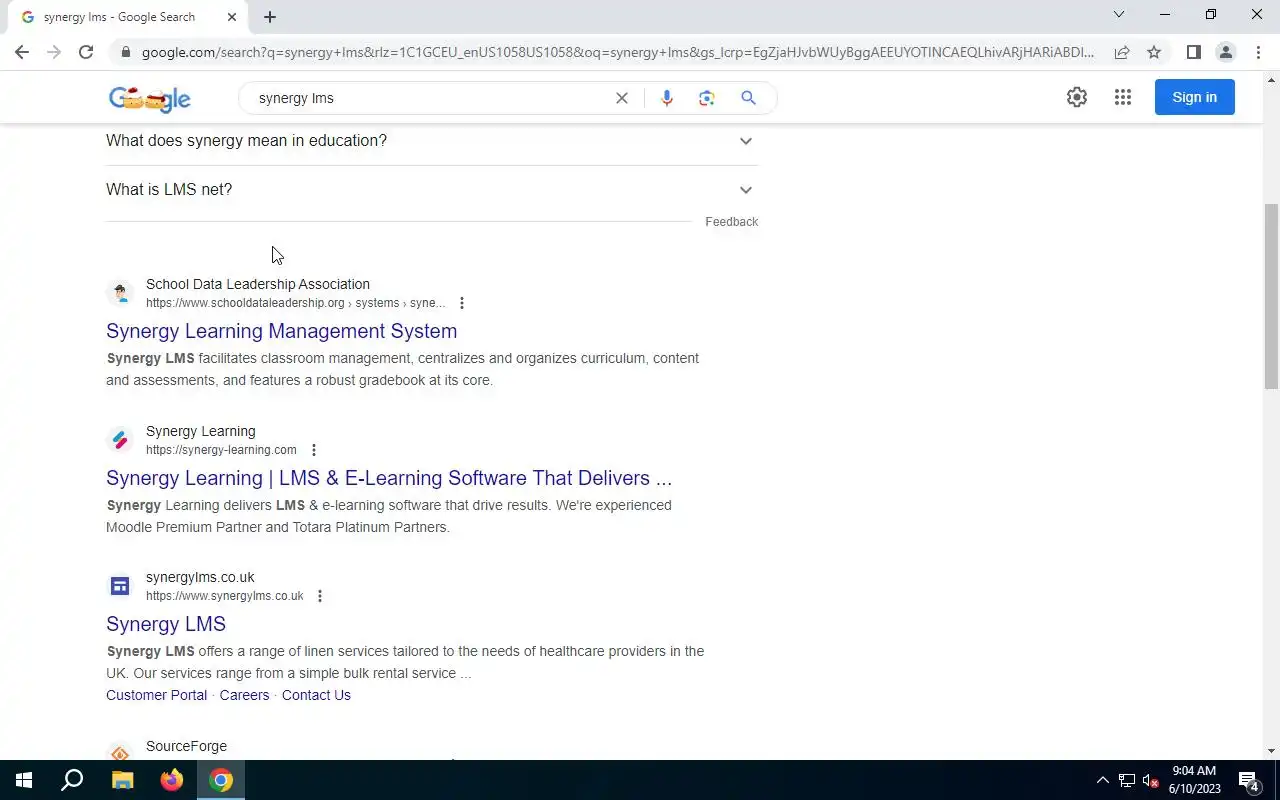Clear the search box with the X icon
The image size is (1280, 800).
tap(622, 98)
